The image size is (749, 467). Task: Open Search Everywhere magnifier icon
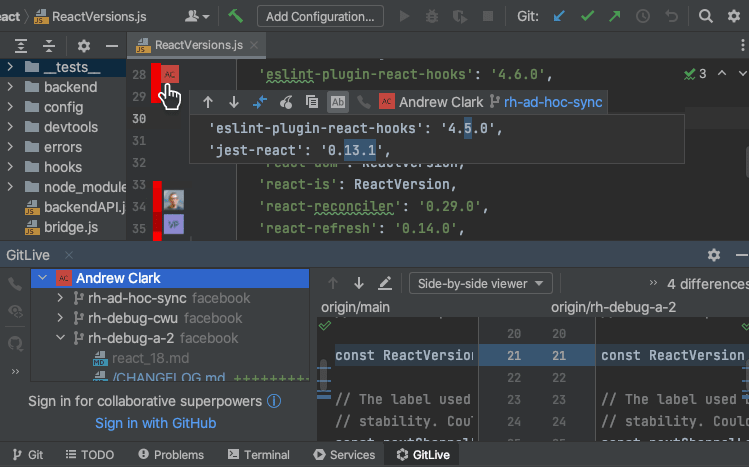click(706, 16)
